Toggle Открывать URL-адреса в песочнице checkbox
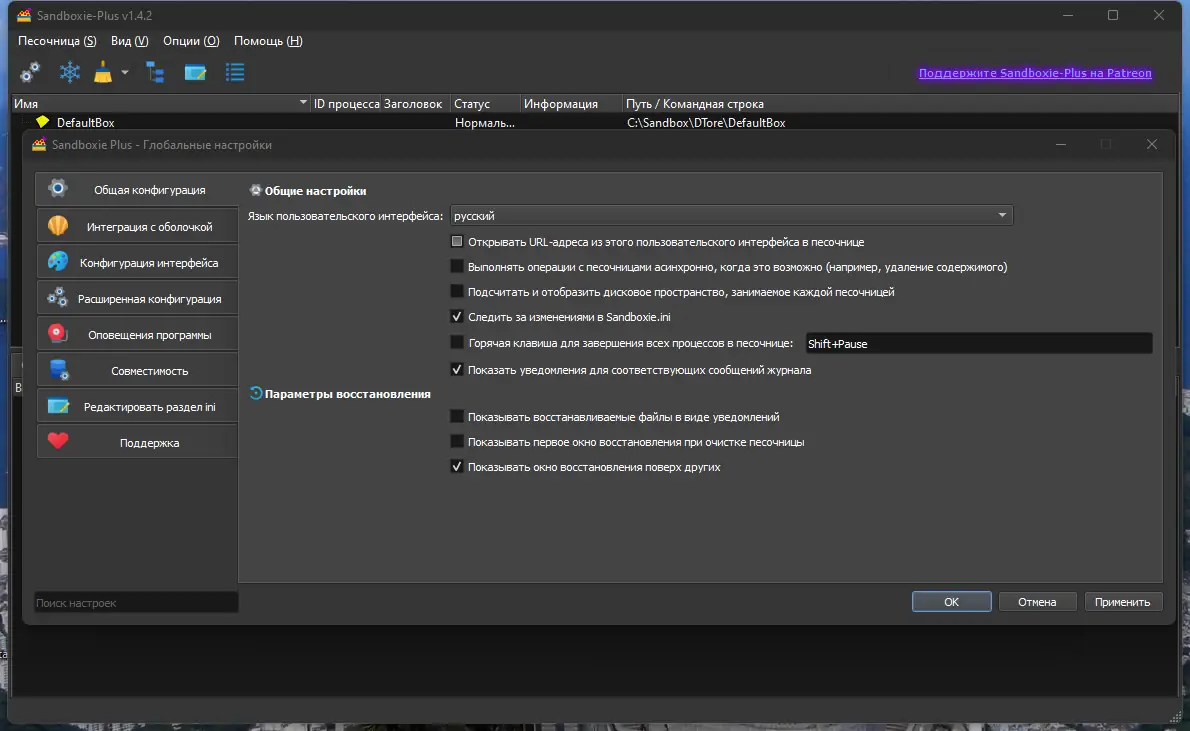This screenshot has width=1190, height=731. coord(457,241)
